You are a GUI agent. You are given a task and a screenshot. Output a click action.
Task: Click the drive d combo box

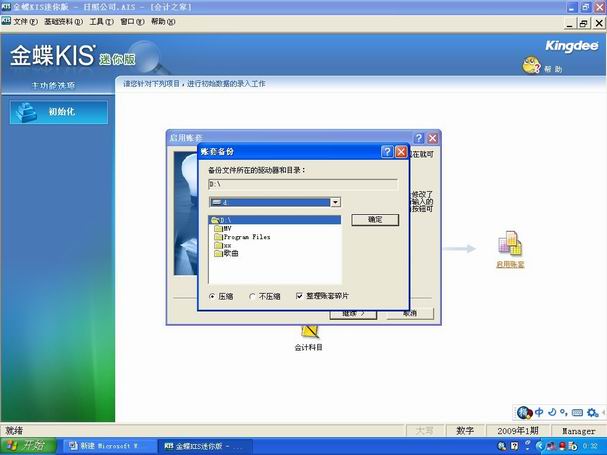point(275,202)
